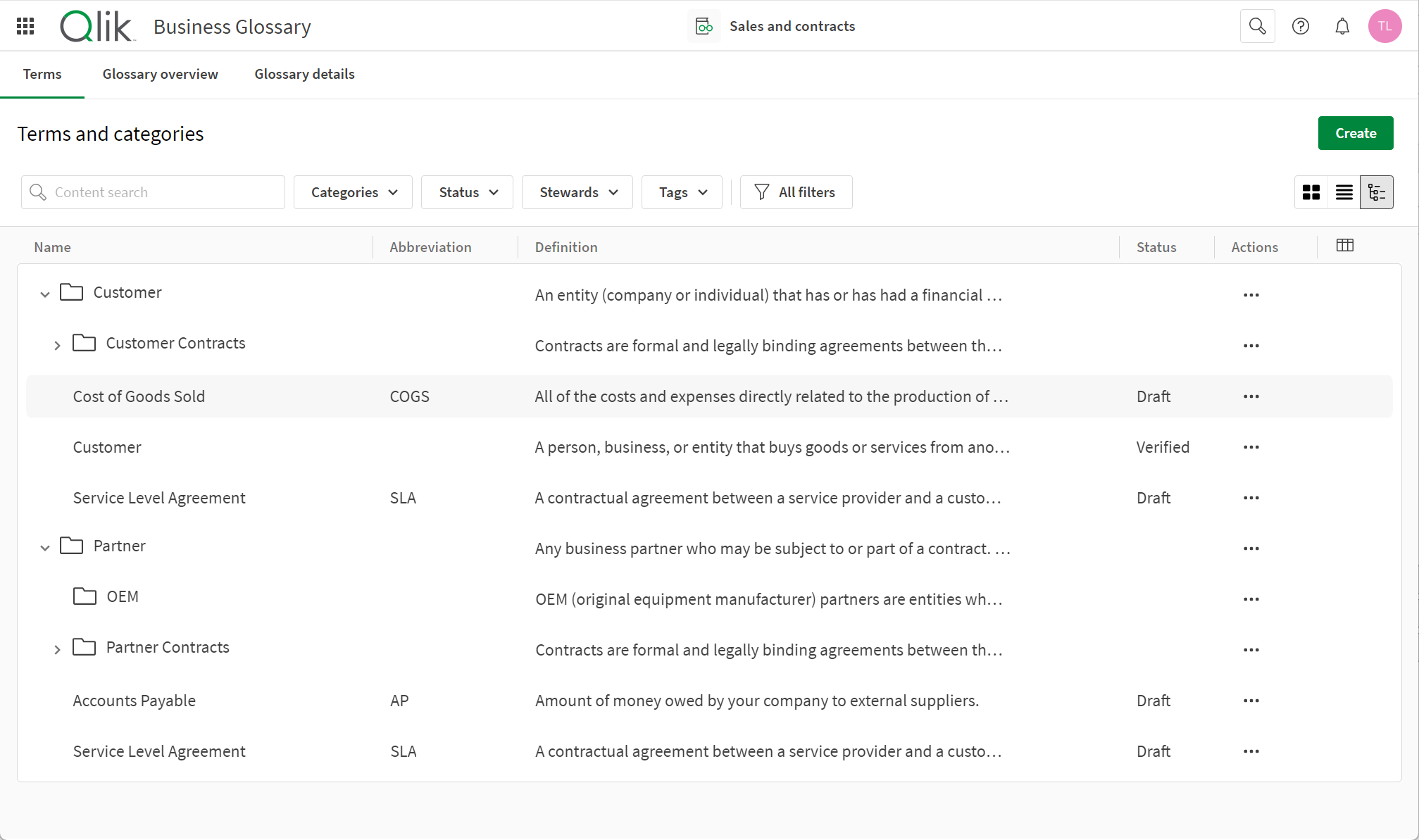Open the app launcher grid icon

point(24,25)
